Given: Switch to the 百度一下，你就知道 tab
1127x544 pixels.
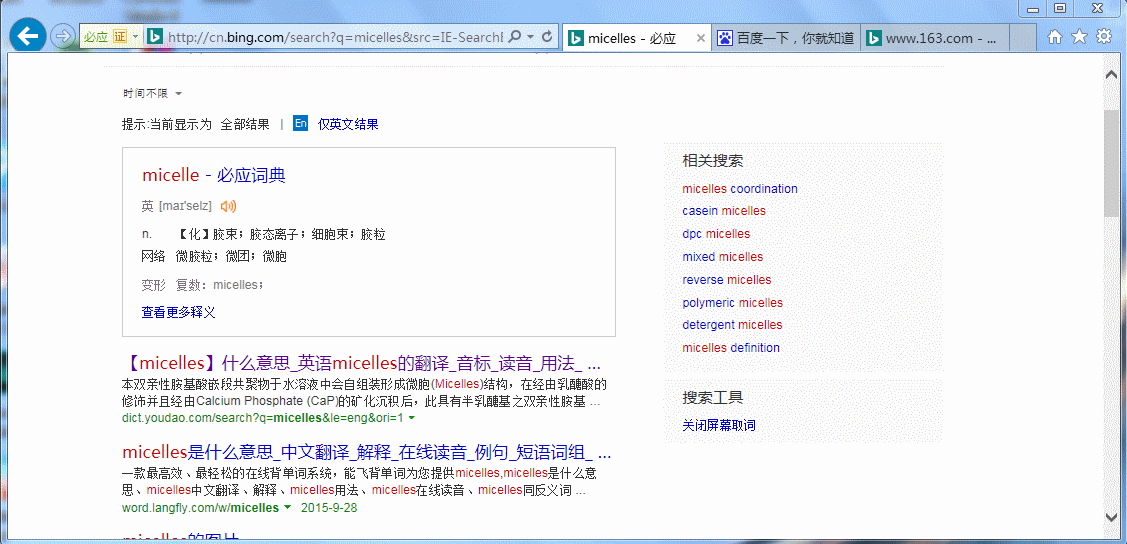Looking at the screenshot, I should [x=786, y=38].
